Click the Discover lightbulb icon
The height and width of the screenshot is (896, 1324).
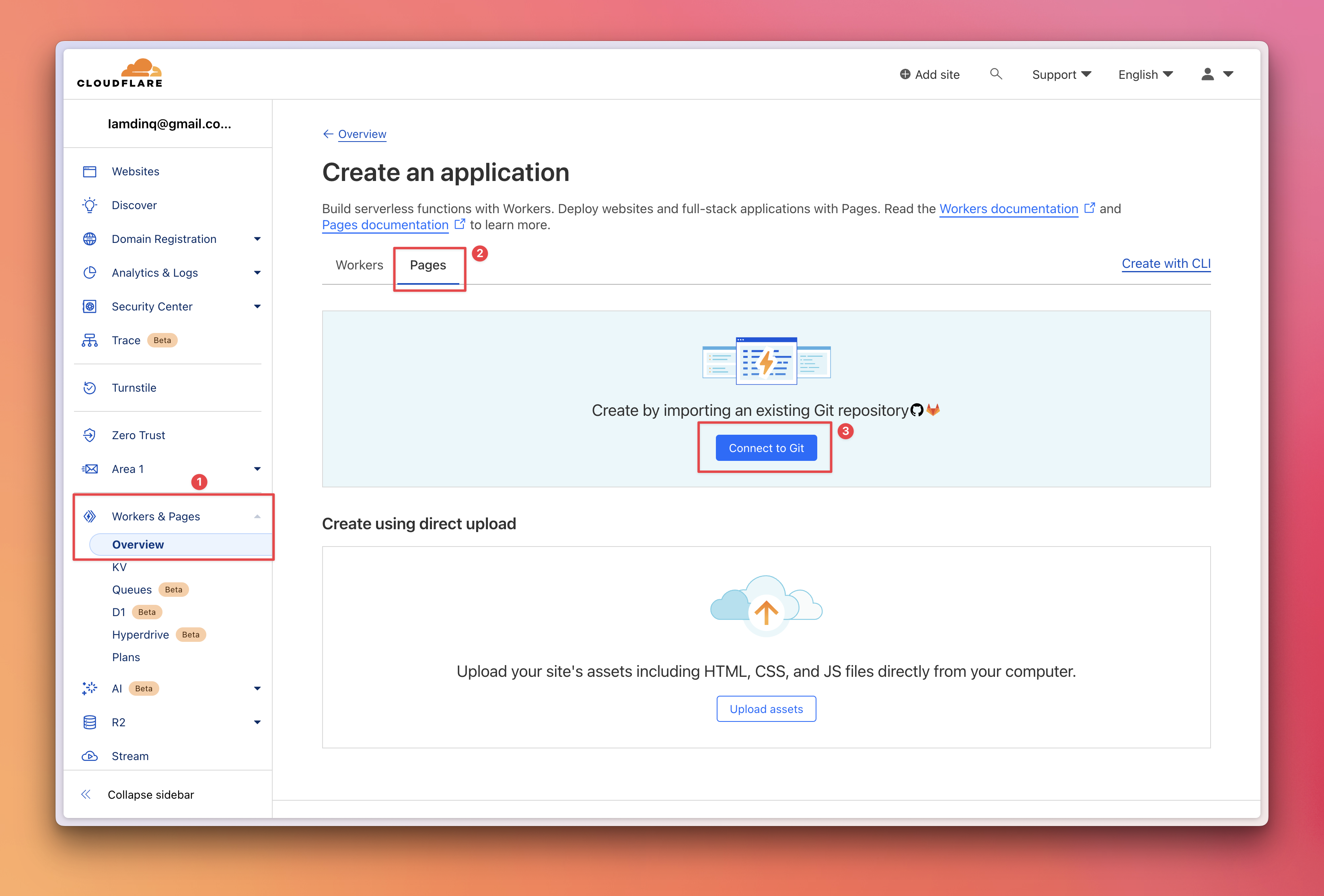[89, 205]
